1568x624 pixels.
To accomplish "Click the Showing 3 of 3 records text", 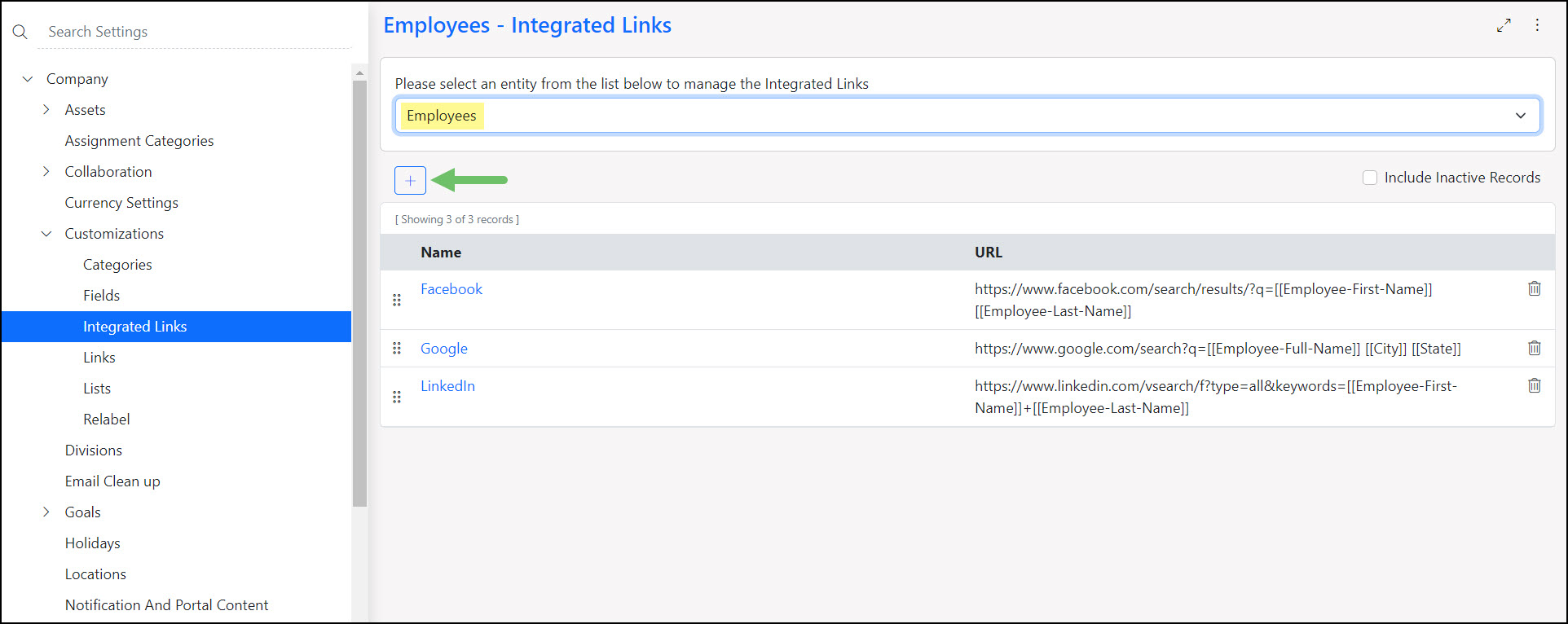I will pyautogui.click(x=457, y=220).
